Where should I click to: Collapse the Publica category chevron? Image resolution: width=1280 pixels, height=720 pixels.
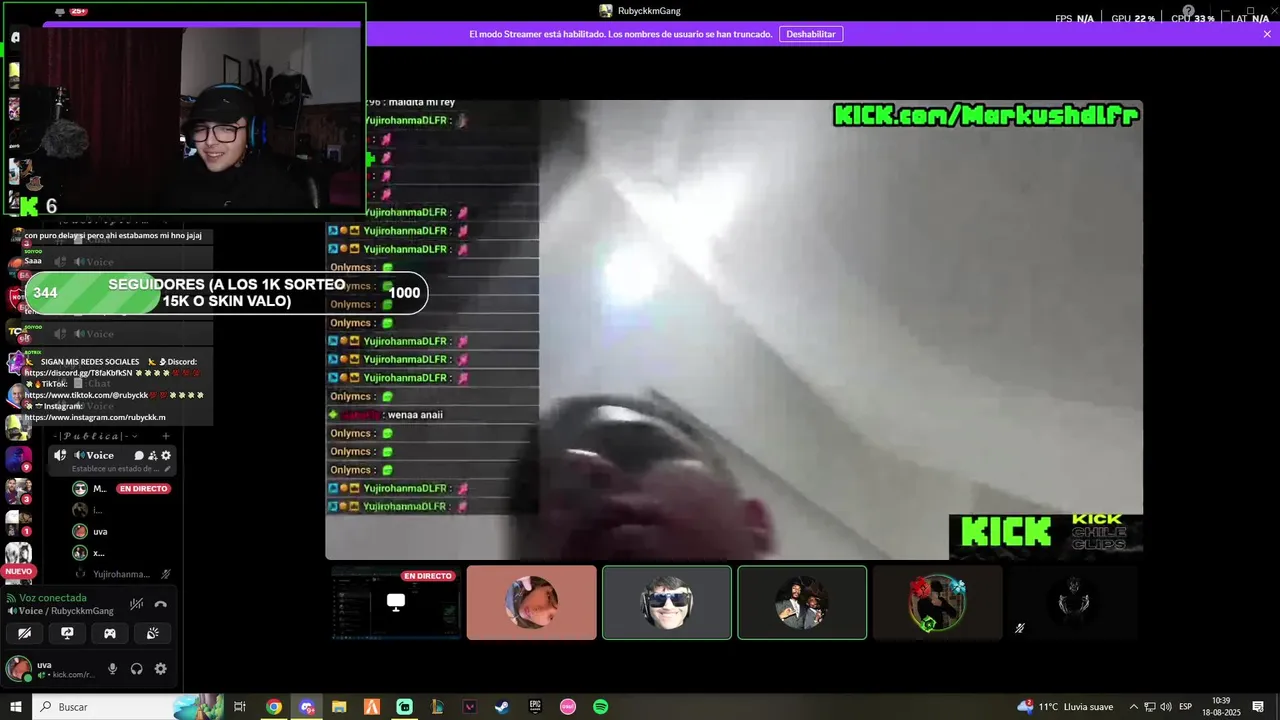(134, 435)
